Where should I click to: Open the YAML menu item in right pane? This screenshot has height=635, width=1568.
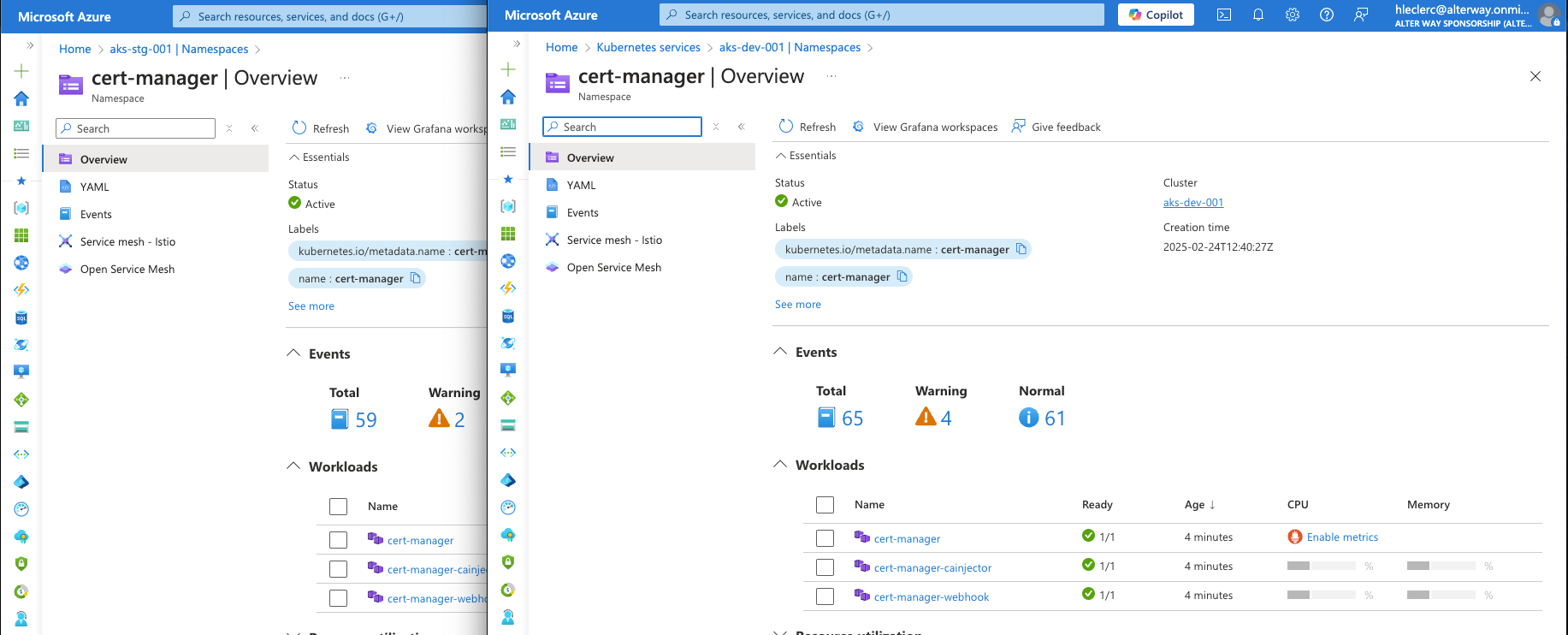click(581, 185)
